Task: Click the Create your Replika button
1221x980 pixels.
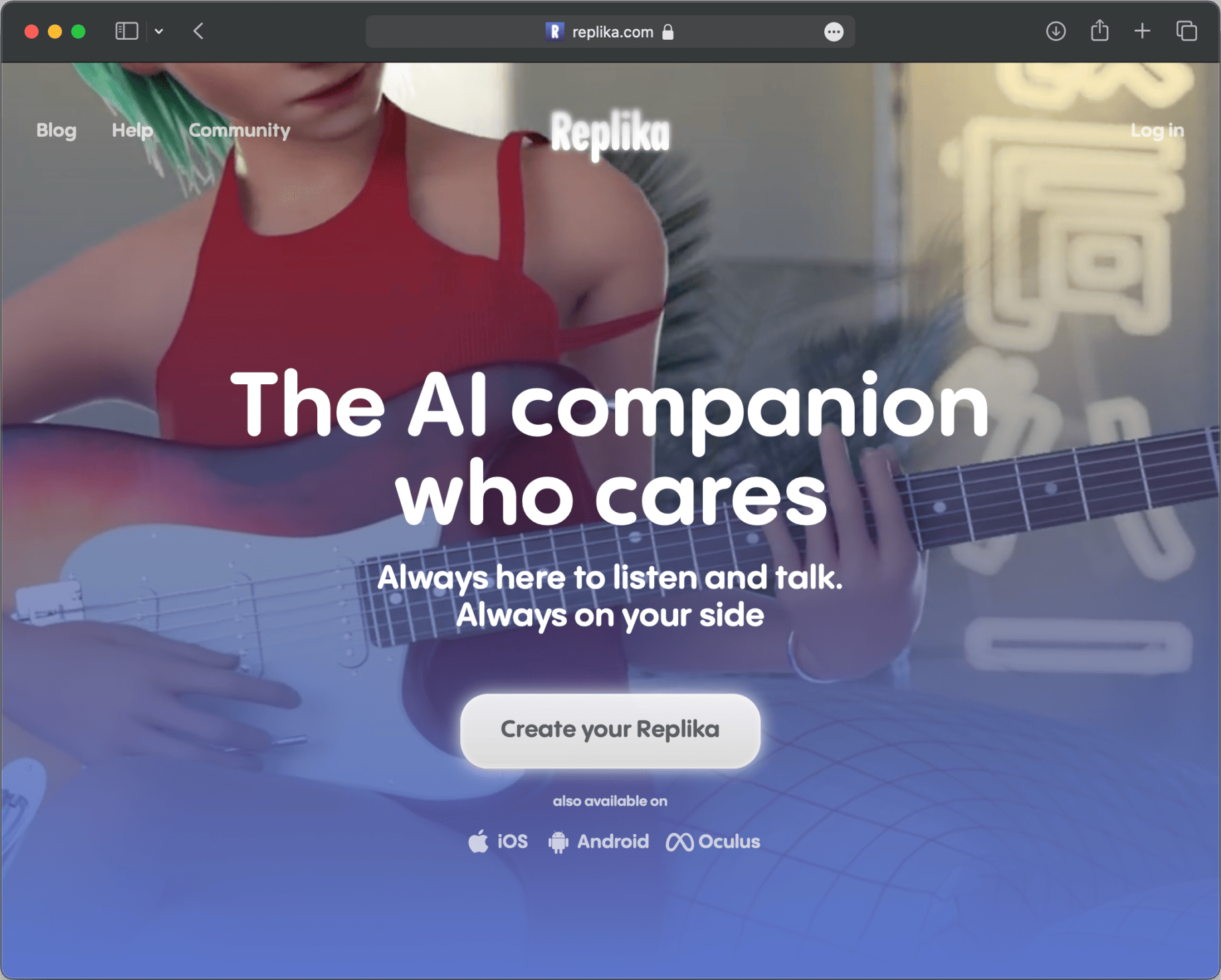Action: (x=610, y=730)
